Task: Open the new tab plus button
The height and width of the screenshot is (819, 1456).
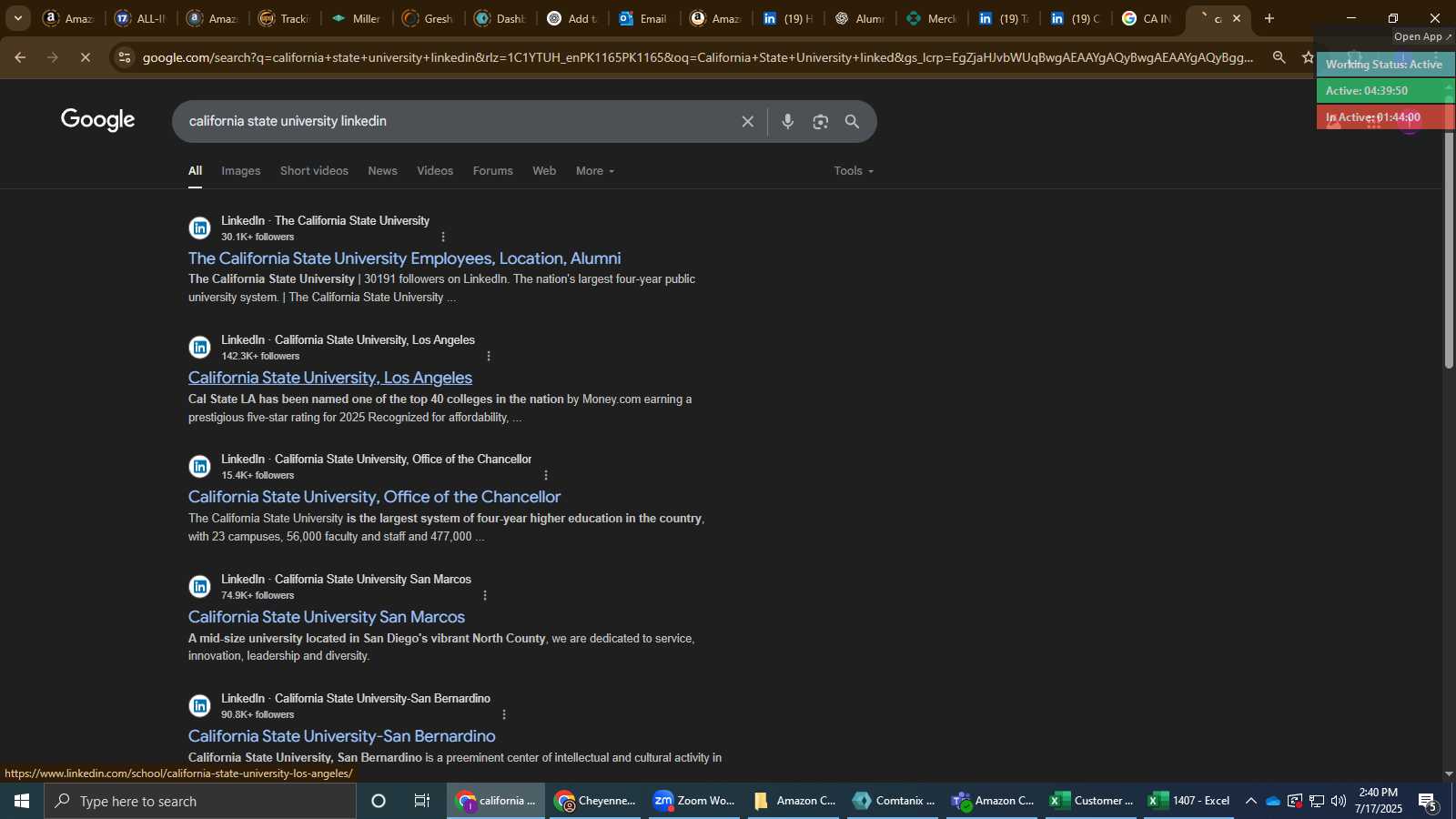Action: (1269, 18)
